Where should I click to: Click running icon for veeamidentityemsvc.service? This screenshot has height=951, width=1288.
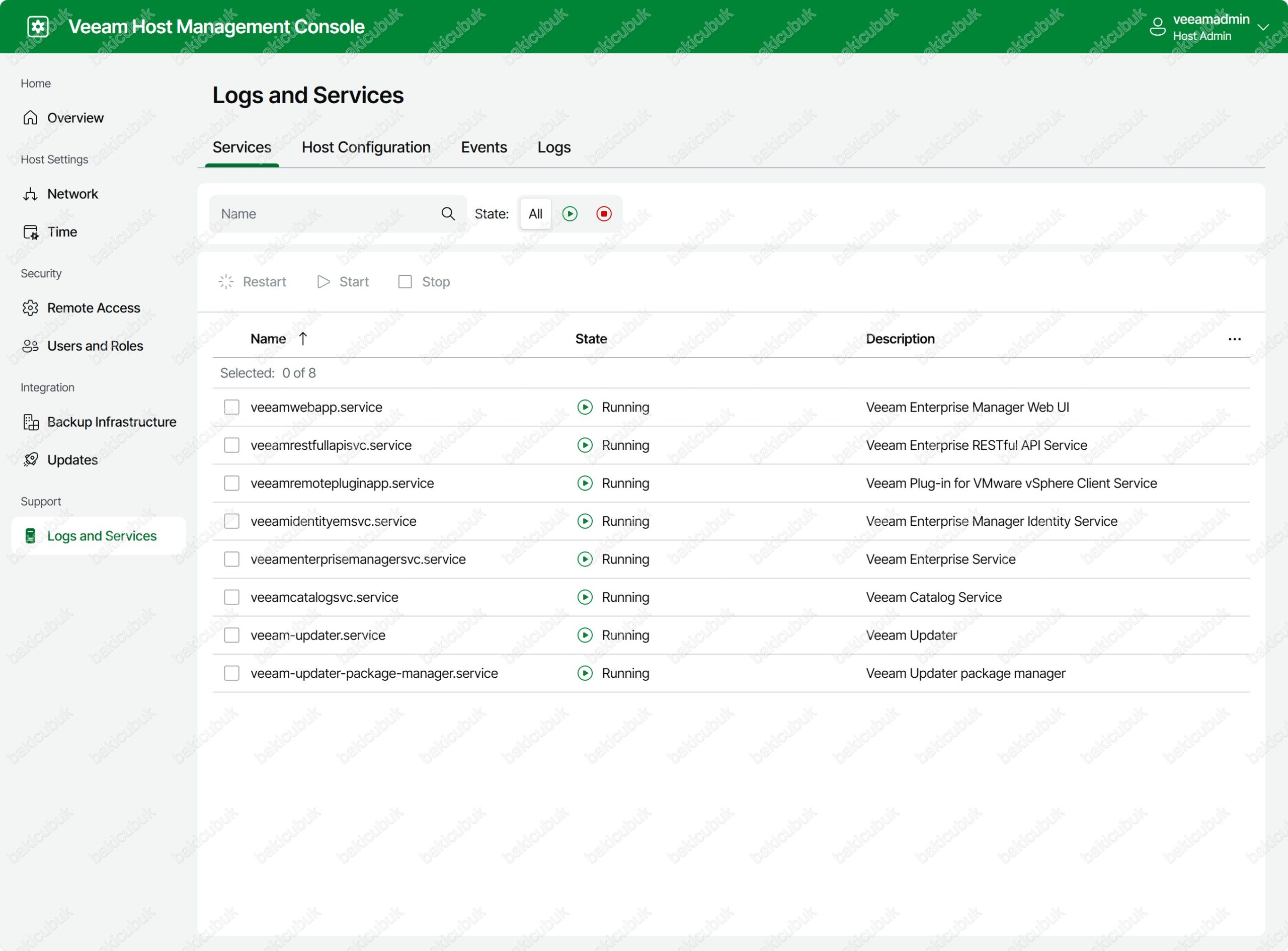(x=585, y=521)
